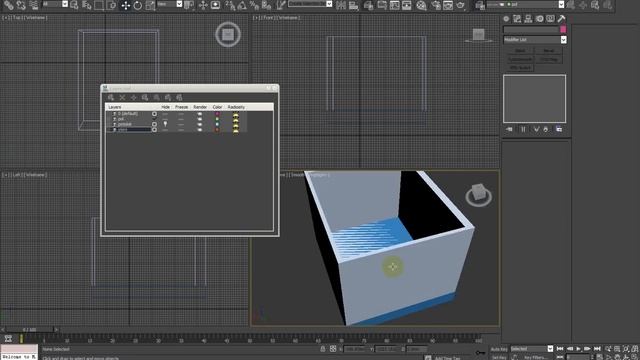Toggle Auto Key animation mode
The height and width of the screenshot is (360, 640).
pos(499,349)
